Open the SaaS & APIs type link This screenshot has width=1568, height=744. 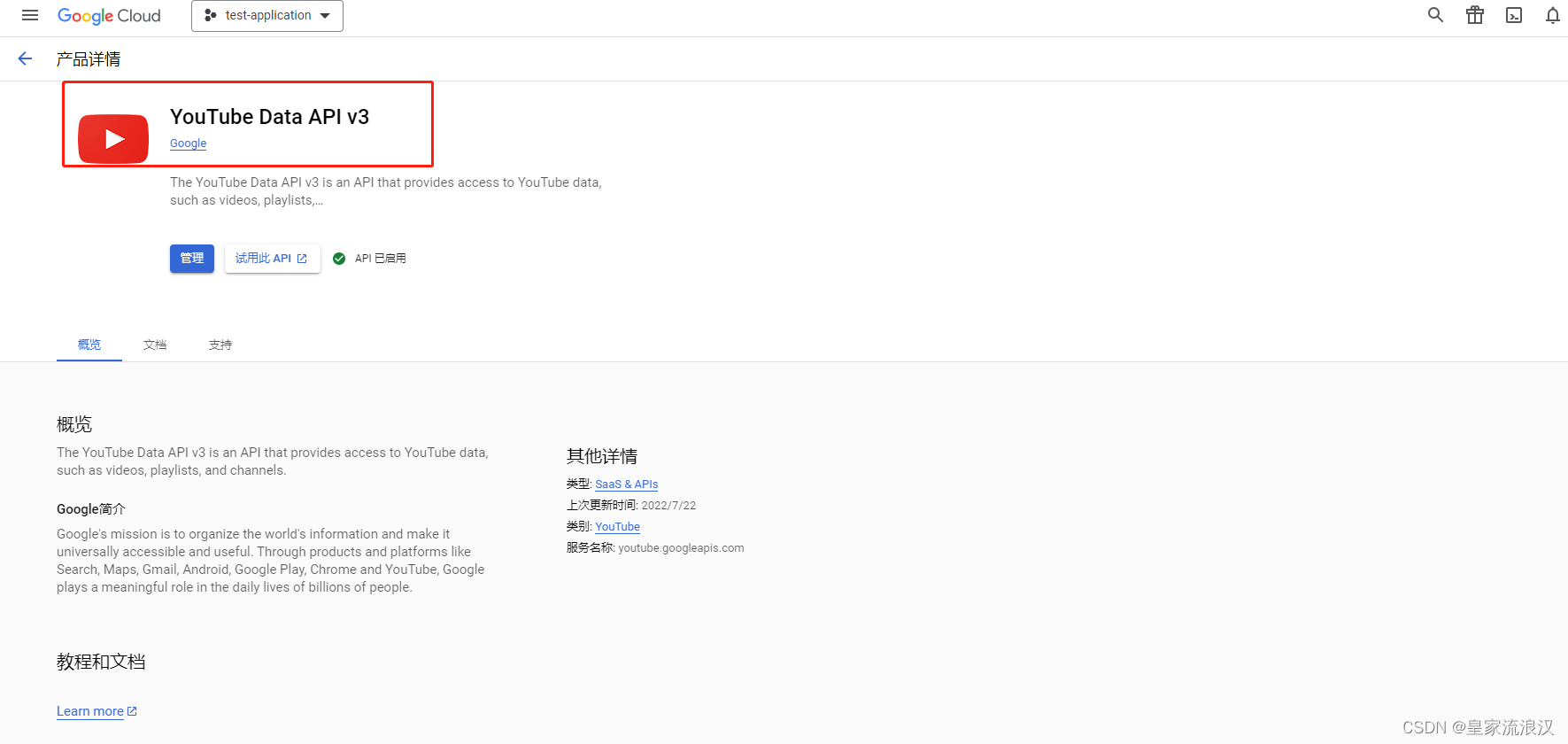click(x=627, y=484)
